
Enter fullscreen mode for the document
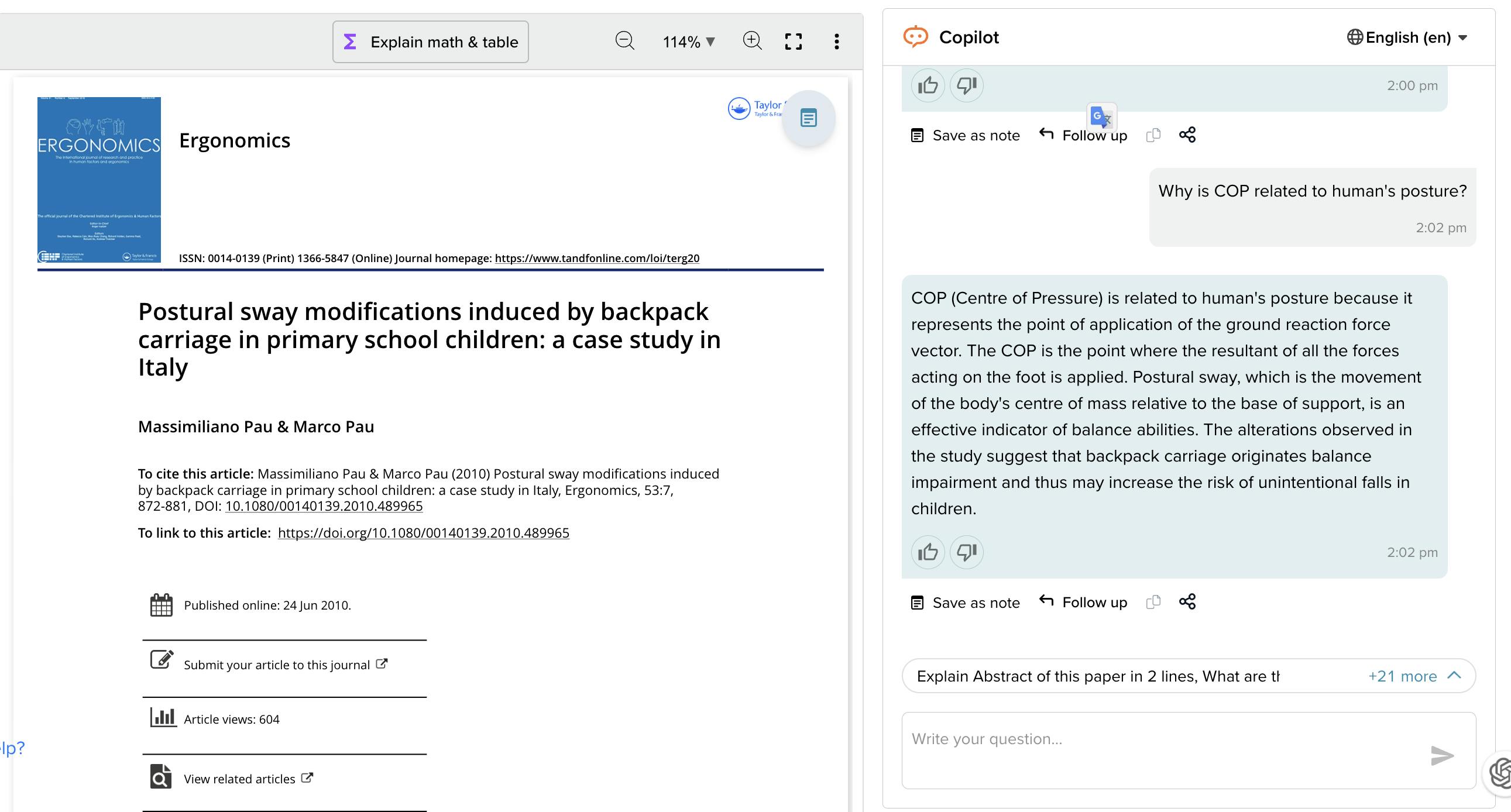coord(794,42)
